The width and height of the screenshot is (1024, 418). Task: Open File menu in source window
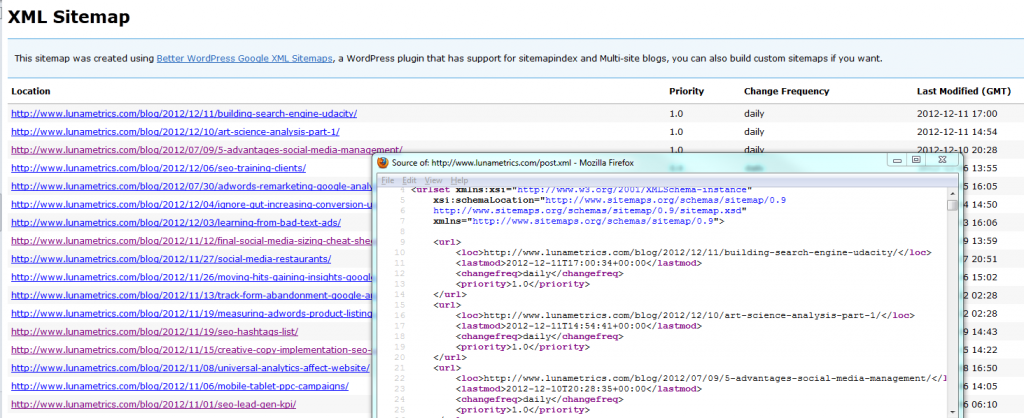click(x=387, y=180)
